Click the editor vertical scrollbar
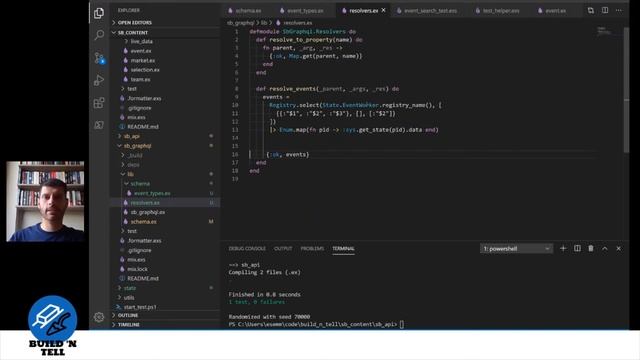This screenshot has width=640, height=360. [x=626, y=90]
